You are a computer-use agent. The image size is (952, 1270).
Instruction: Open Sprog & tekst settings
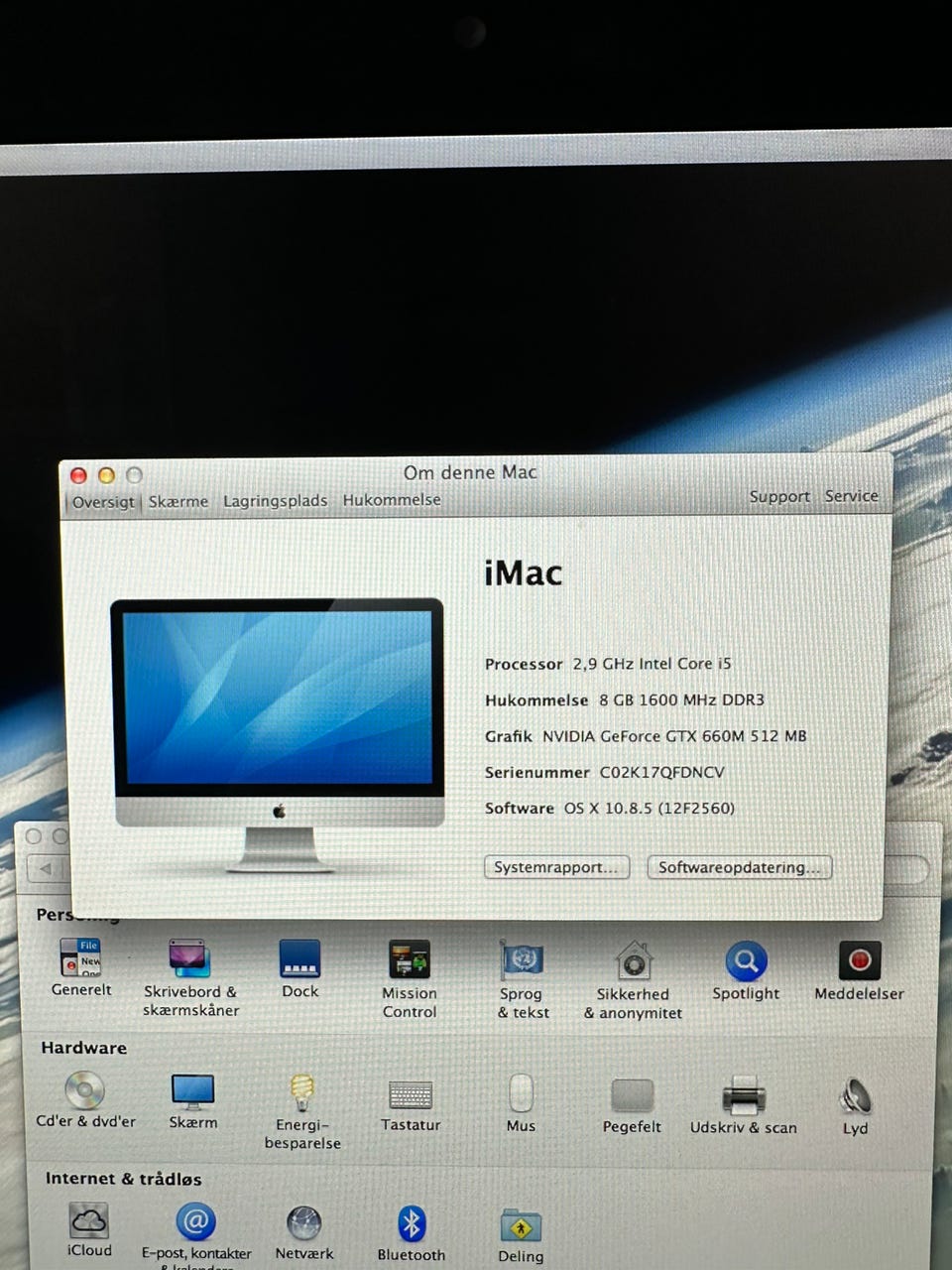coord(523,980)
